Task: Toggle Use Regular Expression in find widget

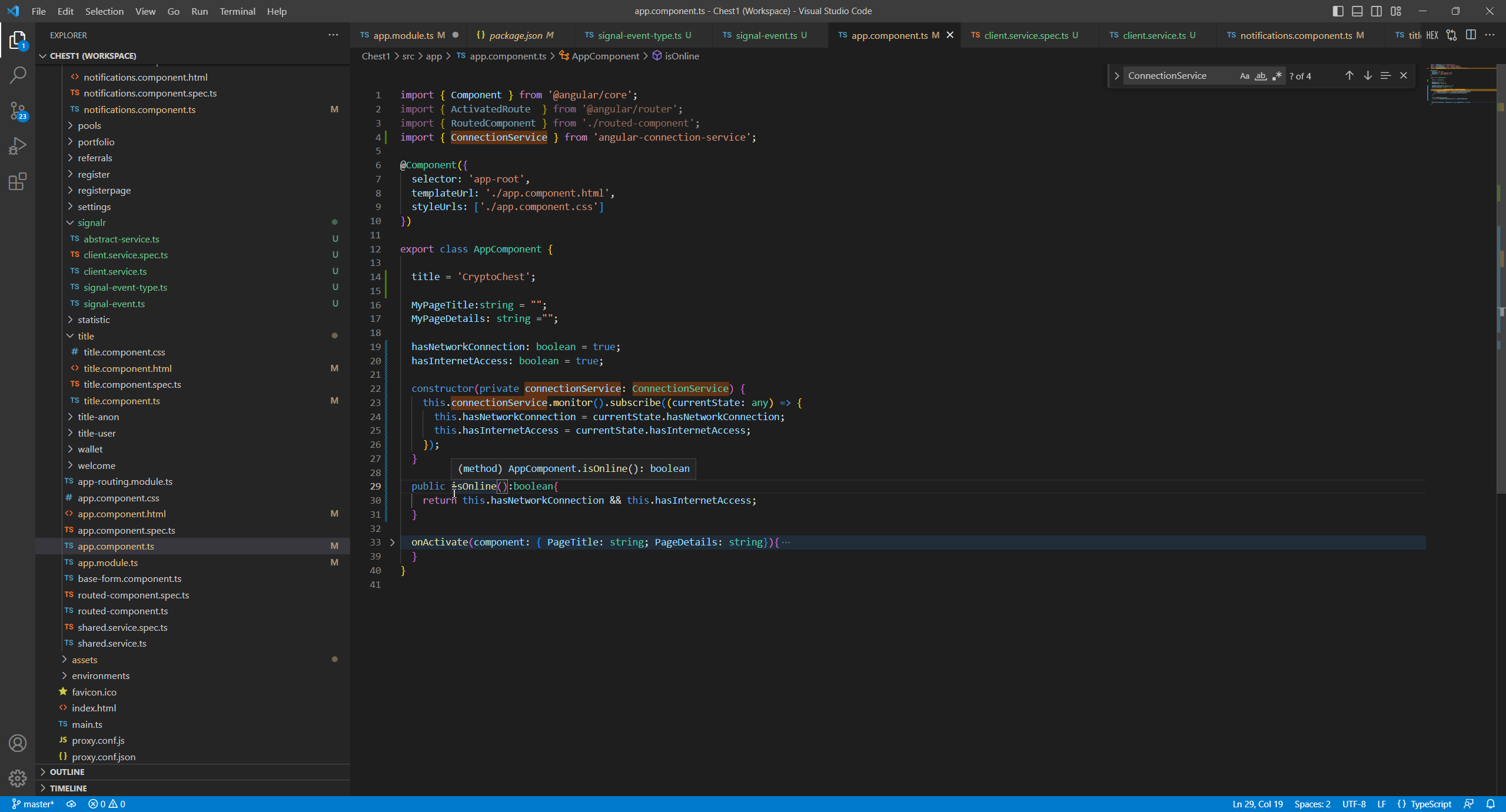Action: click(1276, 76)
